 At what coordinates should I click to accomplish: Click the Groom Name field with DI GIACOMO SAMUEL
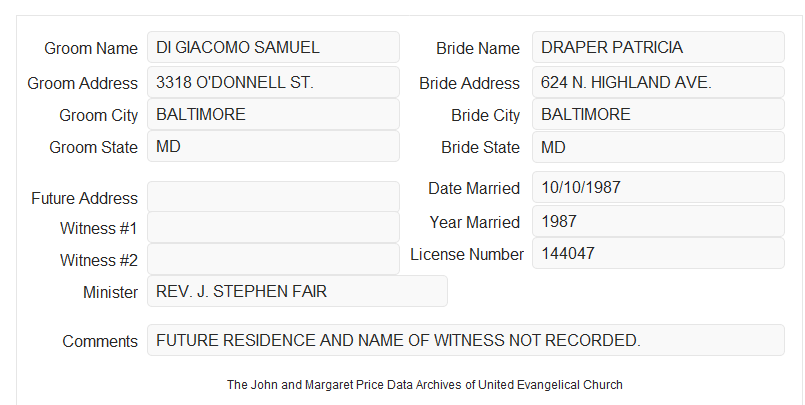coord(273,47)
